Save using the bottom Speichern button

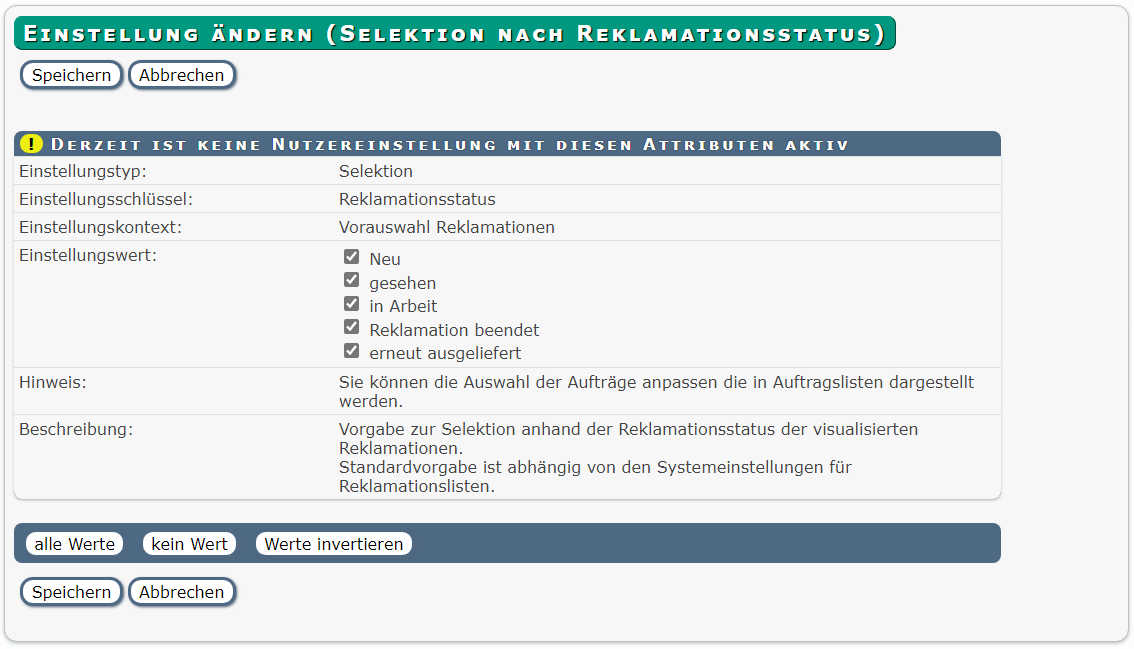tap(71, 592)
